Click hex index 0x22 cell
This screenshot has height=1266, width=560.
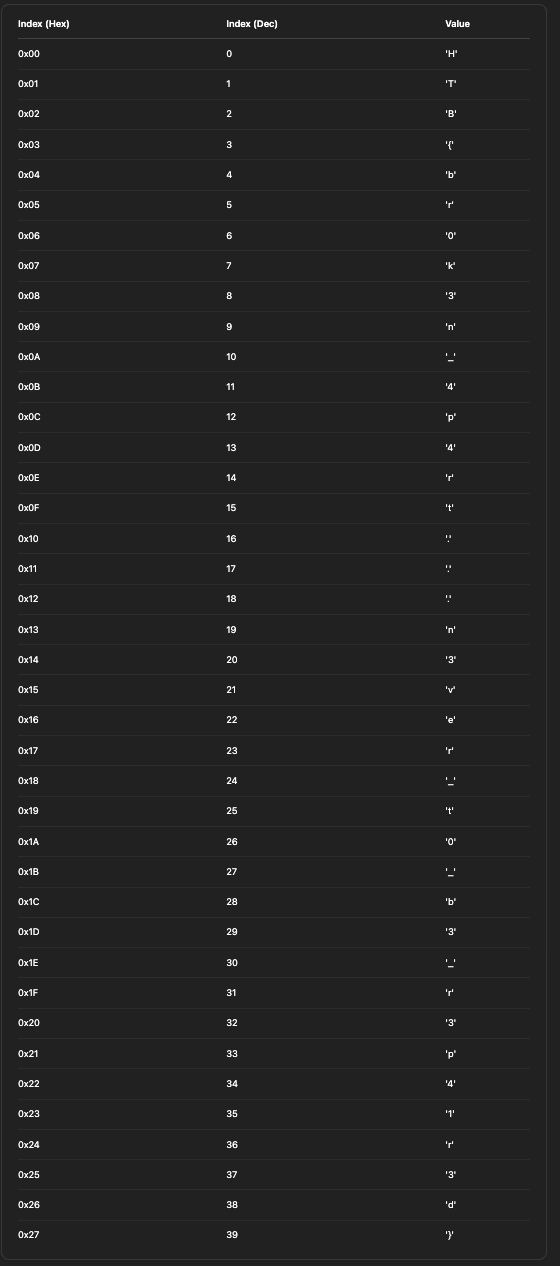click(28, 1083)
